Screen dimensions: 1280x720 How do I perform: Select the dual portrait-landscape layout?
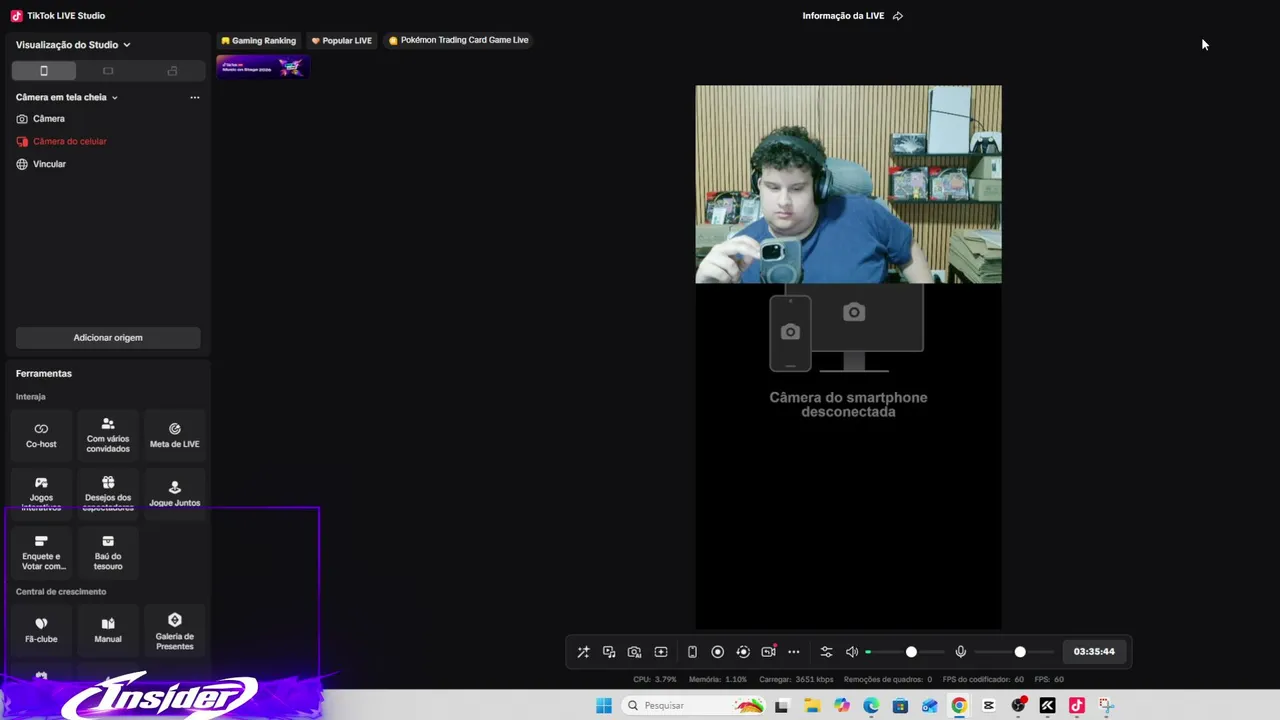coord(172,71)
